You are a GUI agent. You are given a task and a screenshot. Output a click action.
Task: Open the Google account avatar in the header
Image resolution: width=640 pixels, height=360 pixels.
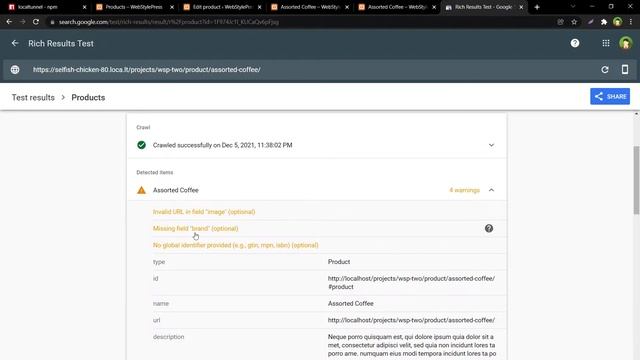click(x=625, y=43)
